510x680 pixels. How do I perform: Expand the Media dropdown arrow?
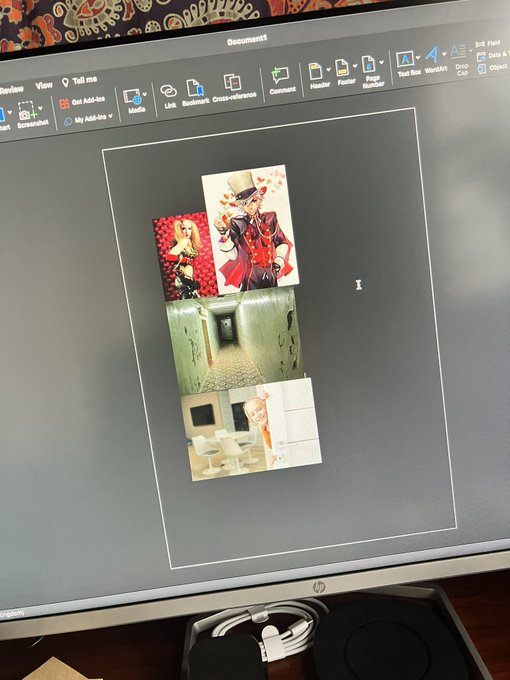click(144, 94)
